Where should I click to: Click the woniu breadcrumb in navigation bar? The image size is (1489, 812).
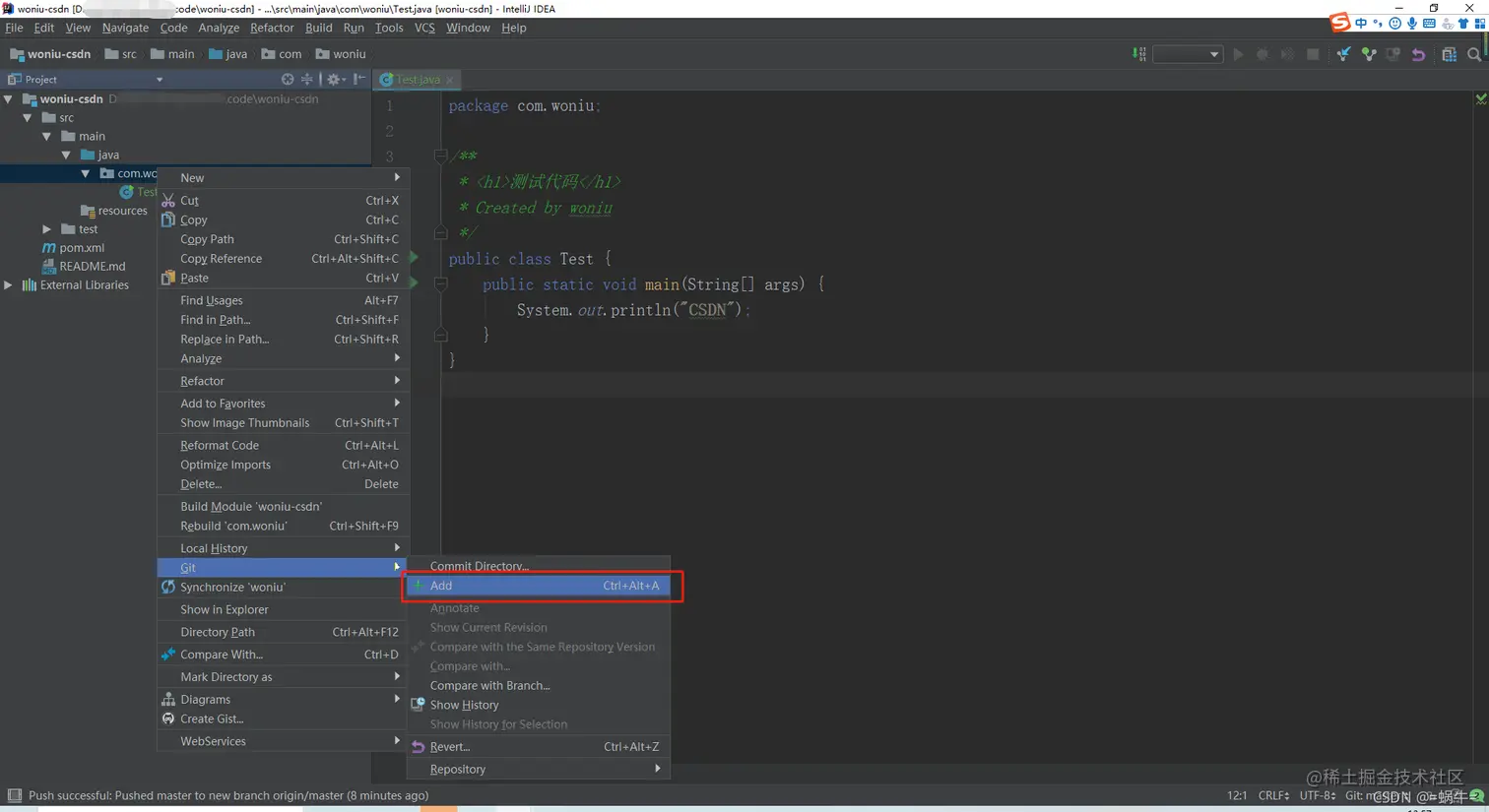pyautogui.click(x=341, y=54)
